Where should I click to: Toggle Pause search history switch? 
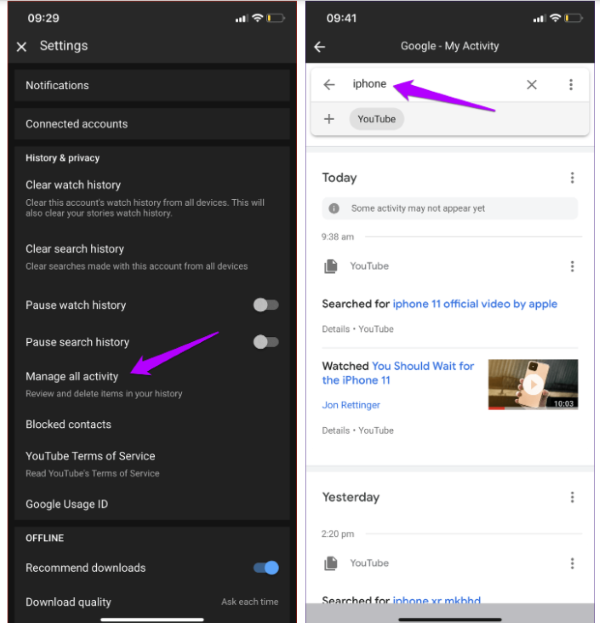pos(265,342)
